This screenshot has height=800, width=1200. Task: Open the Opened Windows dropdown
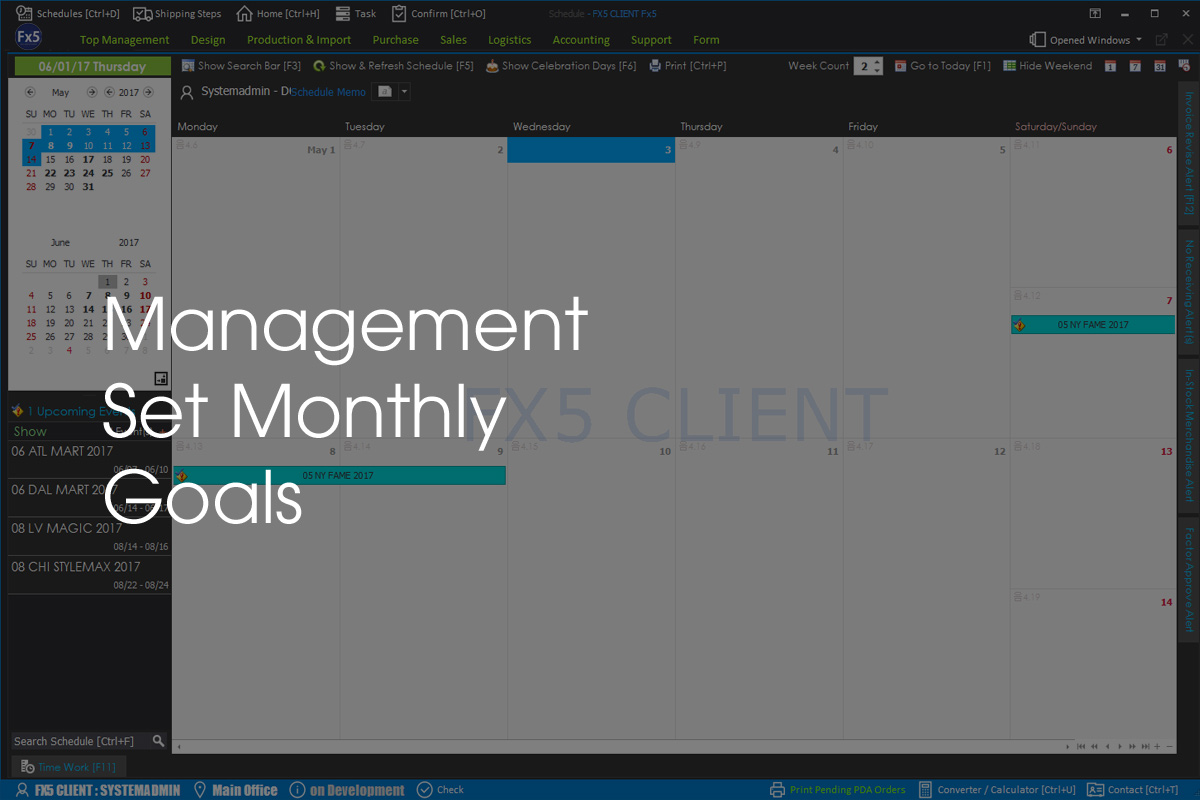coord(1086,40)
